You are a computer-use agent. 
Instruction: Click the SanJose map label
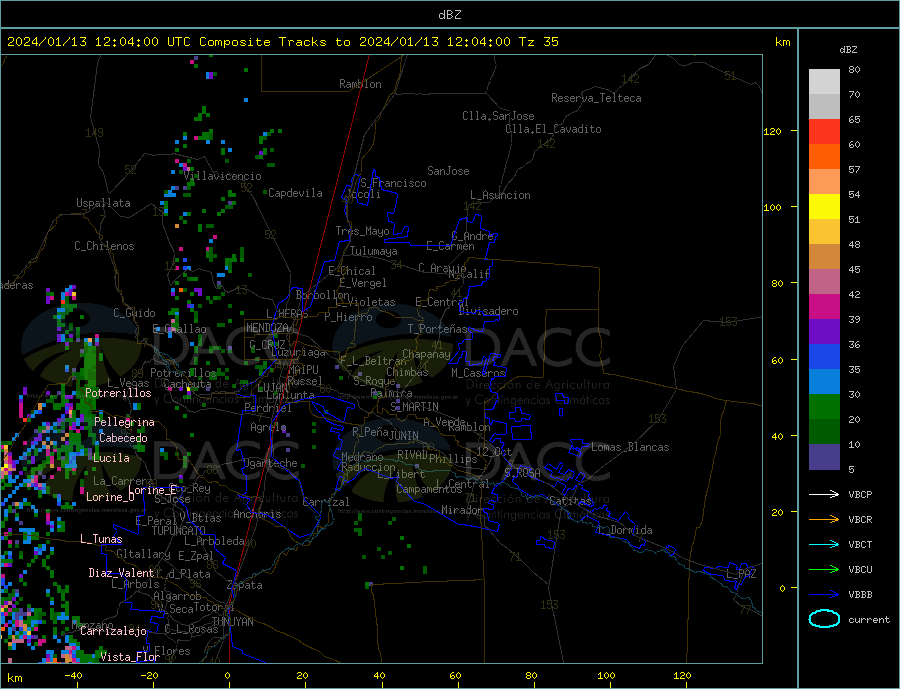point(448,171)
